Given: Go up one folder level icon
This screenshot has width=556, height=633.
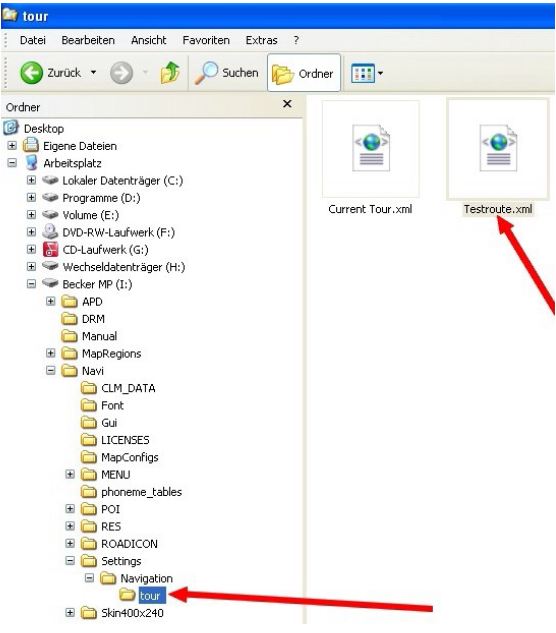Looking at the screenshot, I should tap(170, 73).
